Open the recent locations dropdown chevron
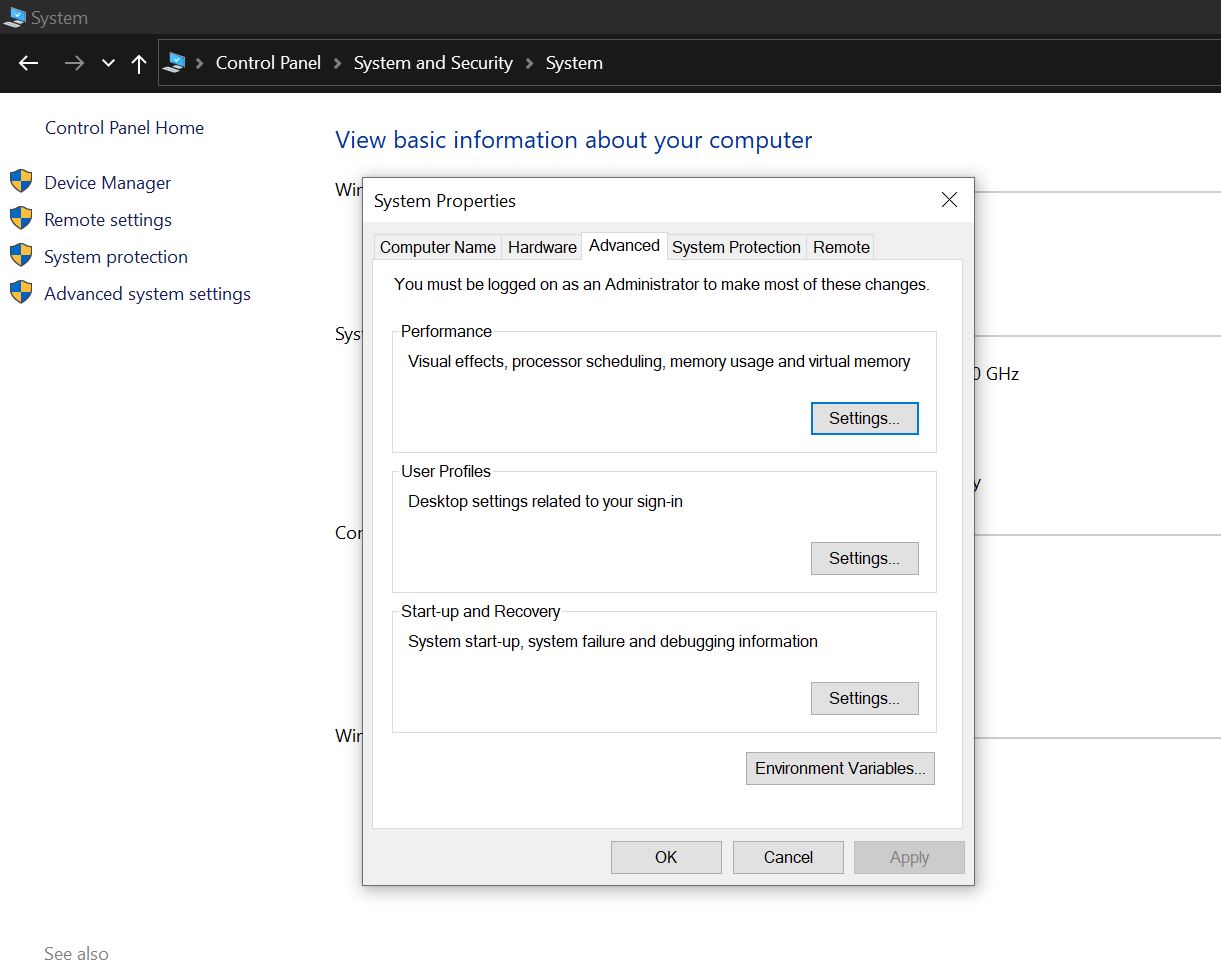This screenshot has height=960, width=1221. (x=107, y=63)
